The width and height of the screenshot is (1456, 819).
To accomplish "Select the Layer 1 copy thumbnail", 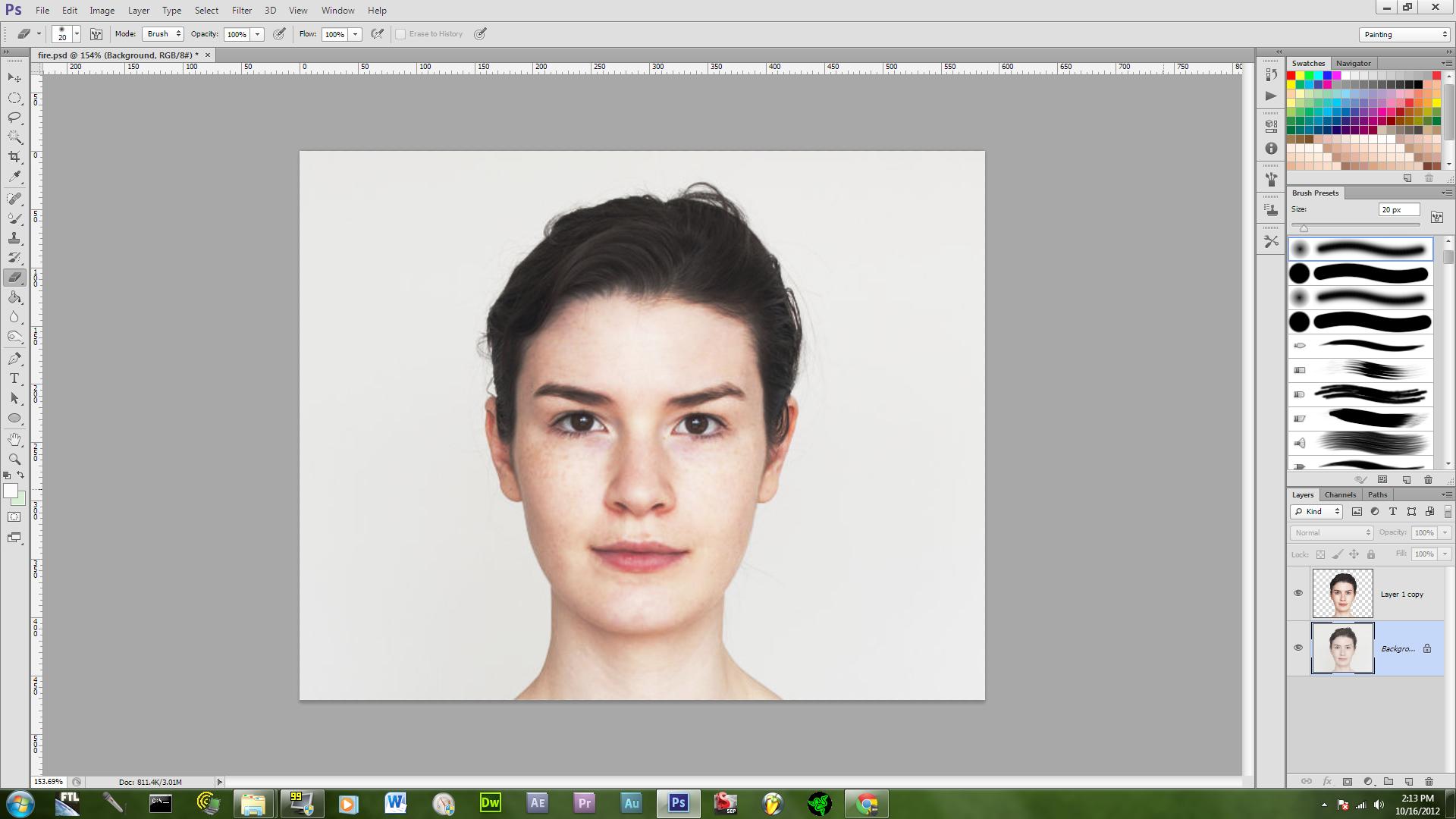I will pos(1342,594).
